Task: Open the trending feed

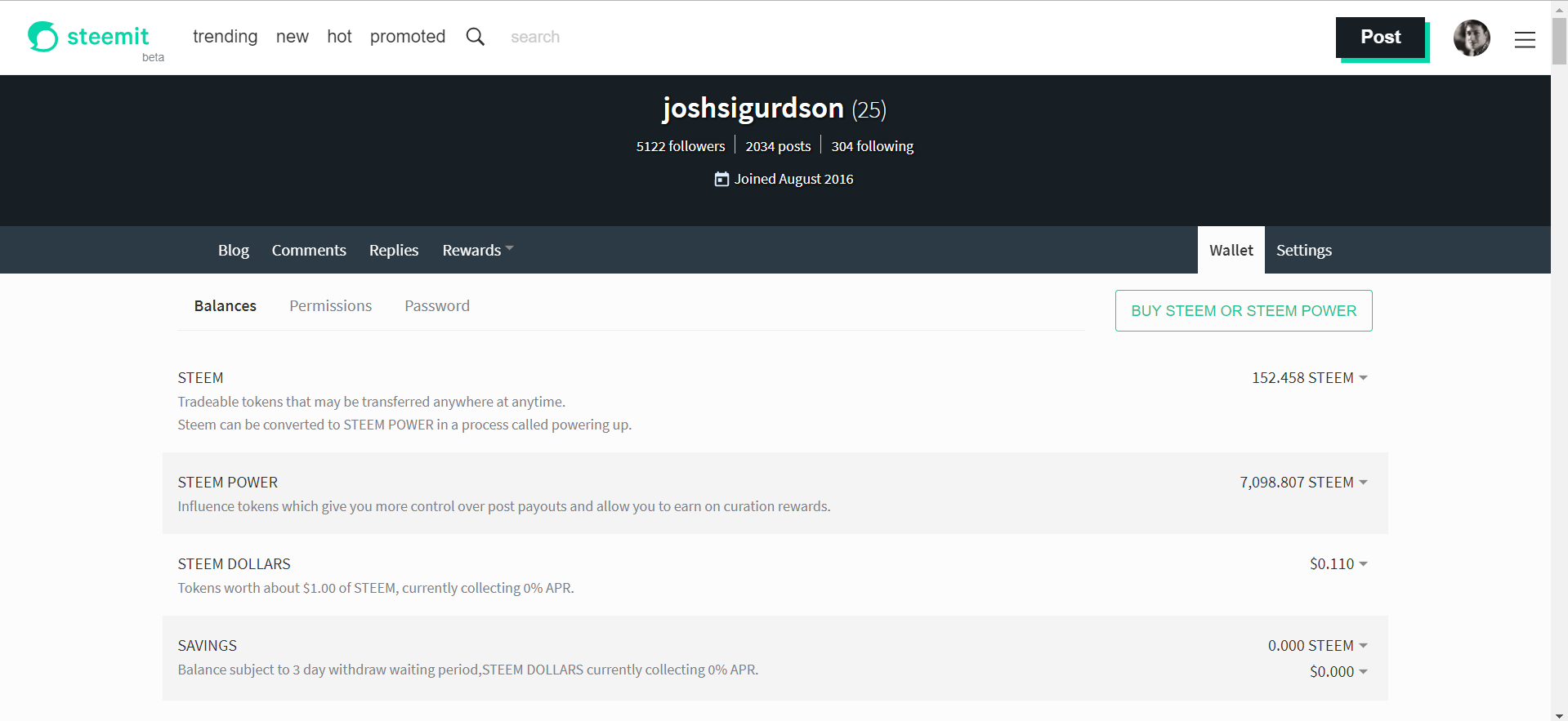Action: (226, 37)
